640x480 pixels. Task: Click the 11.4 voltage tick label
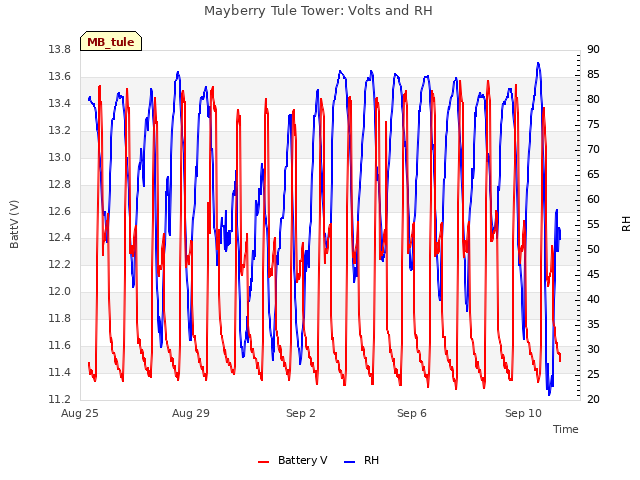pyautogui.click(x=60, y=372)
